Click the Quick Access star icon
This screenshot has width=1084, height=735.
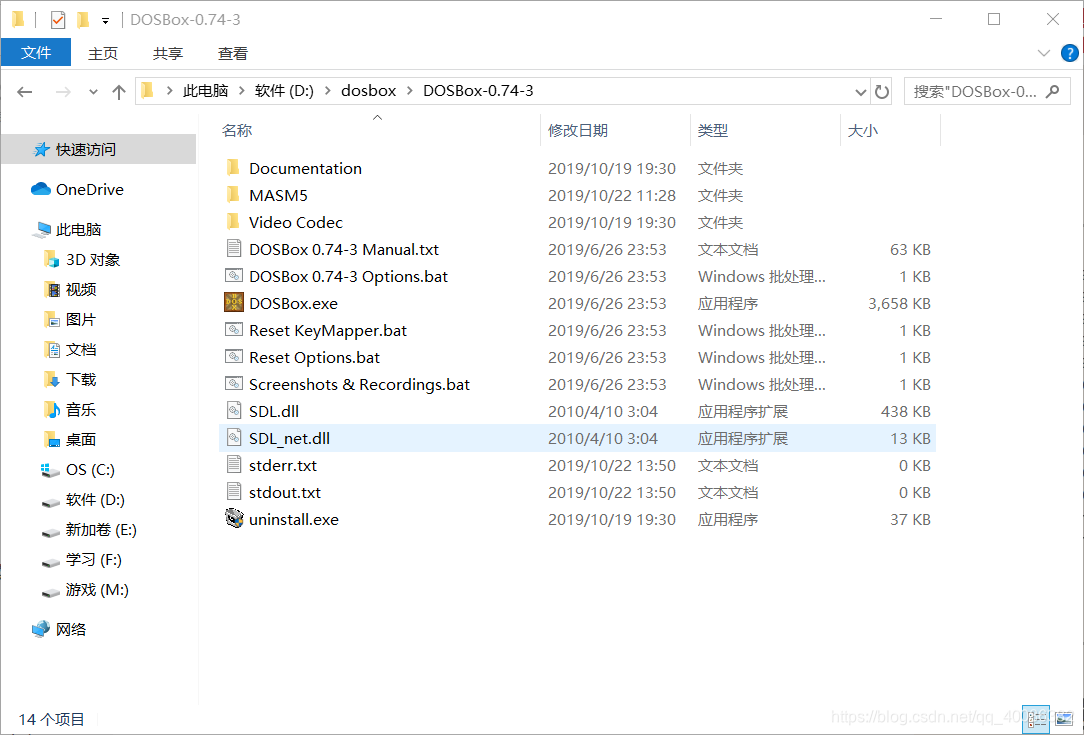click(41, 149)
